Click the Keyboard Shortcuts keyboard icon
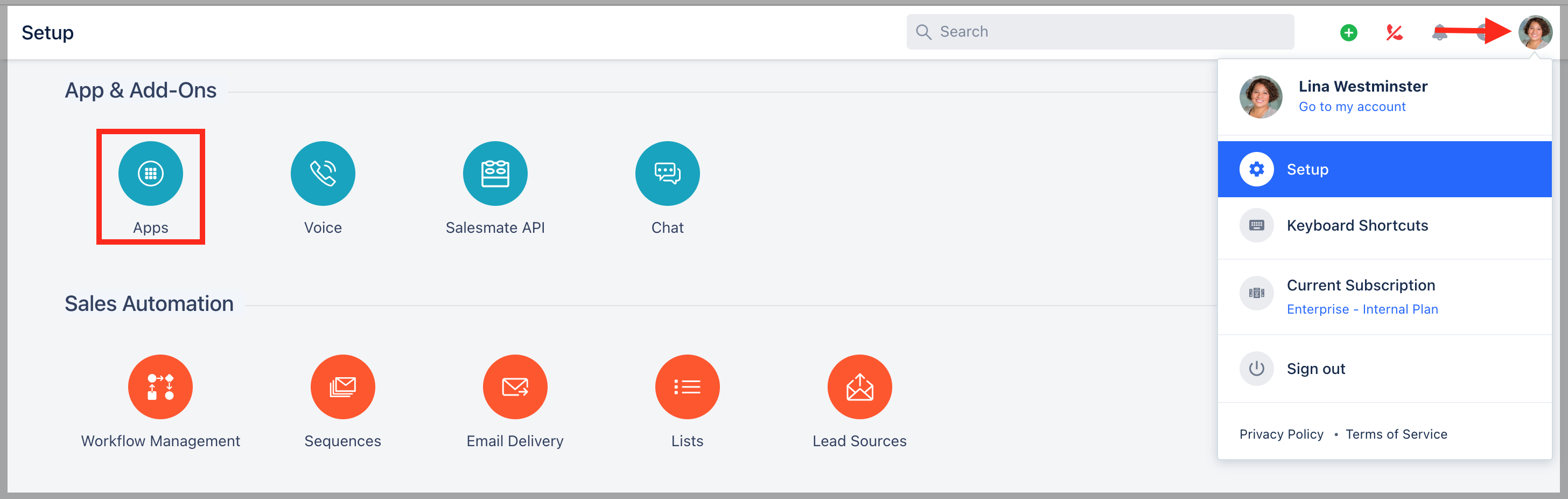 click(x=1256, y=225)
